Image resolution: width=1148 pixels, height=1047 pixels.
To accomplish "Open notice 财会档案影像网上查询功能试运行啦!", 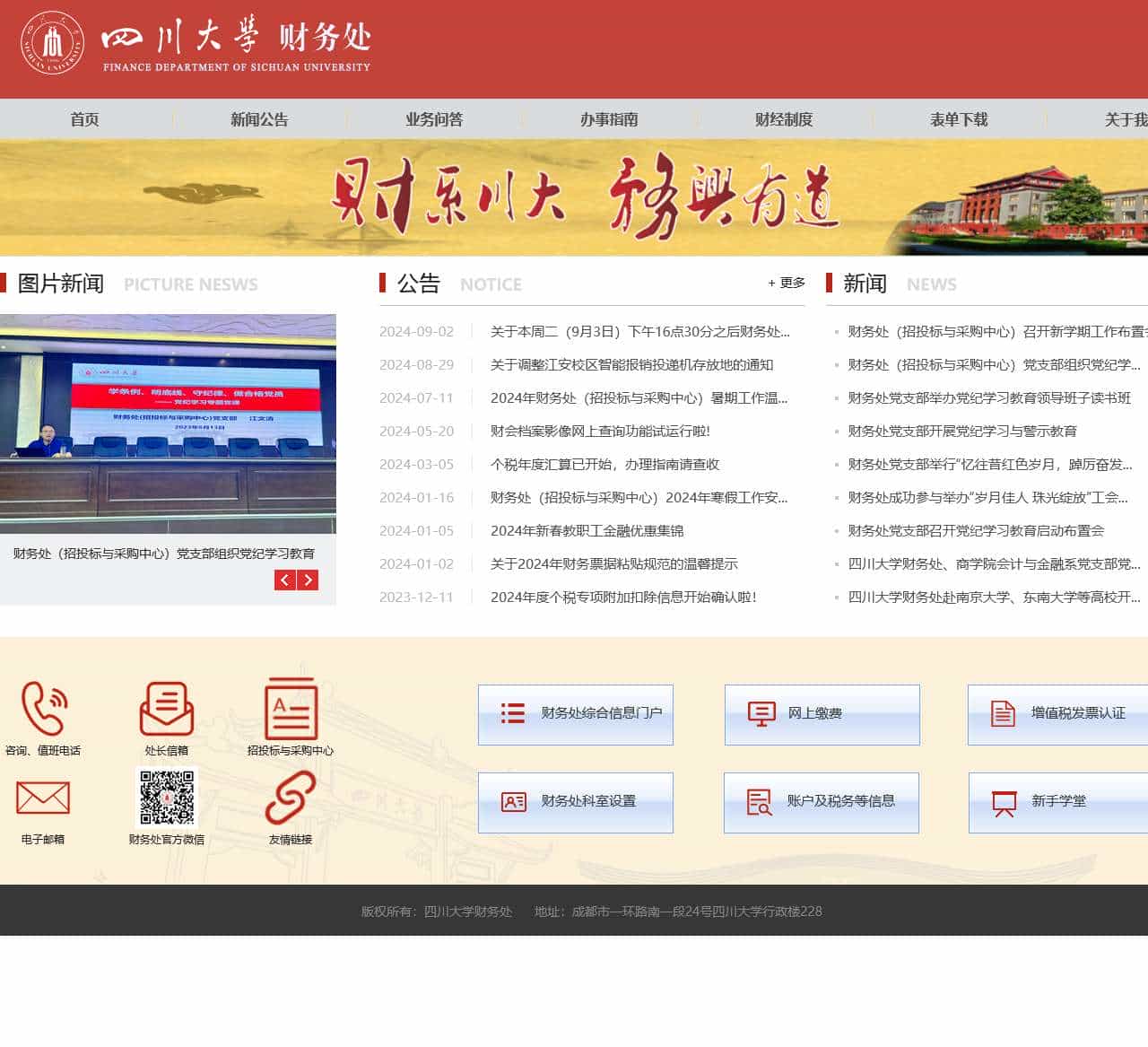I will [600, 432].
